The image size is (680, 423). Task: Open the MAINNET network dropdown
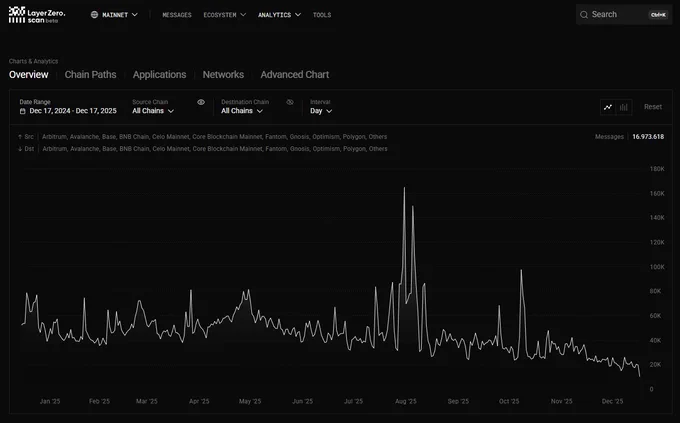pyautogui.click(x=114, y=15)
